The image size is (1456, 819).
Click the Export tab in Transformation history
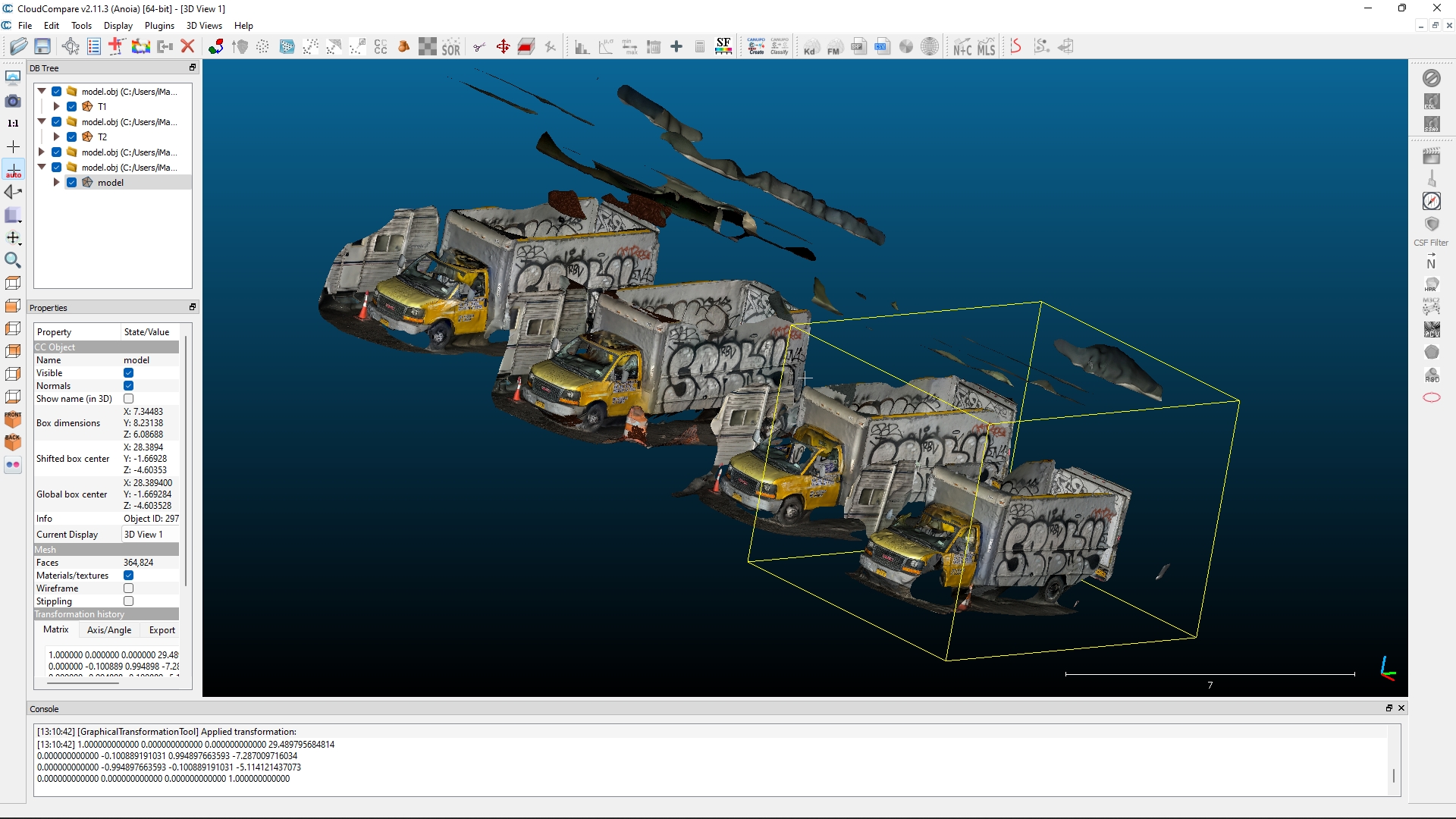tap(162, 630)
